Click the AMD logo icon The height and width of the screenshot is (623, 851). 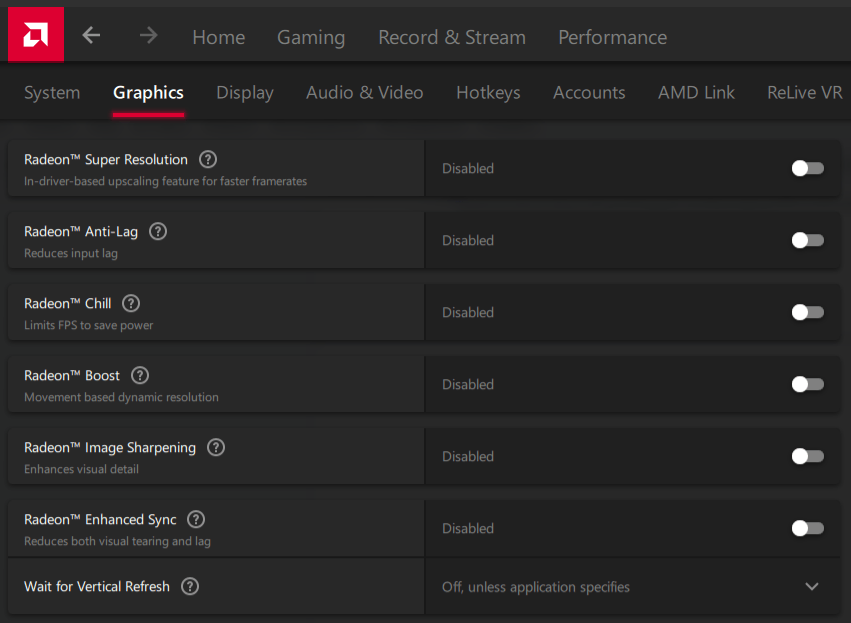coord(36,35)
